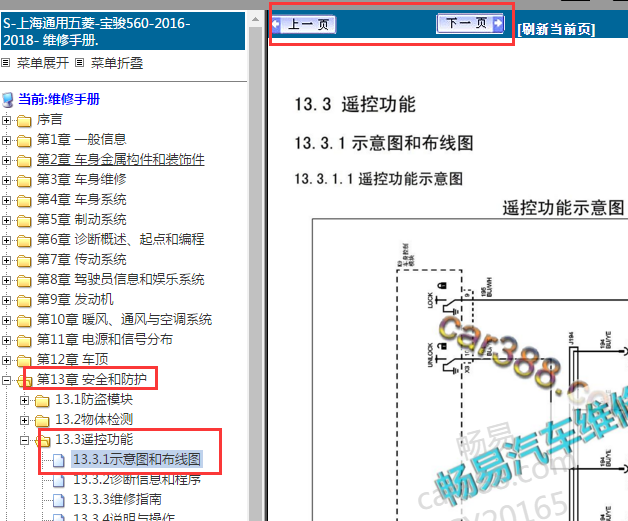Select 13.3.3维修指南 page

pos(117,499)
